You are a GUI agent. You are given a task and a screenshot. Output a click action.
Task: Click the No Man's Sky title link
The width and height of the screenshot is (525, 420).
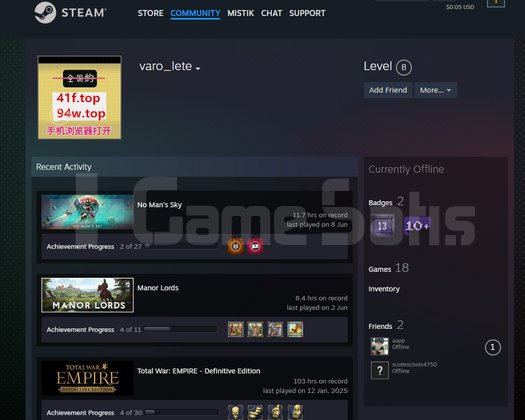tap(159, 205)
